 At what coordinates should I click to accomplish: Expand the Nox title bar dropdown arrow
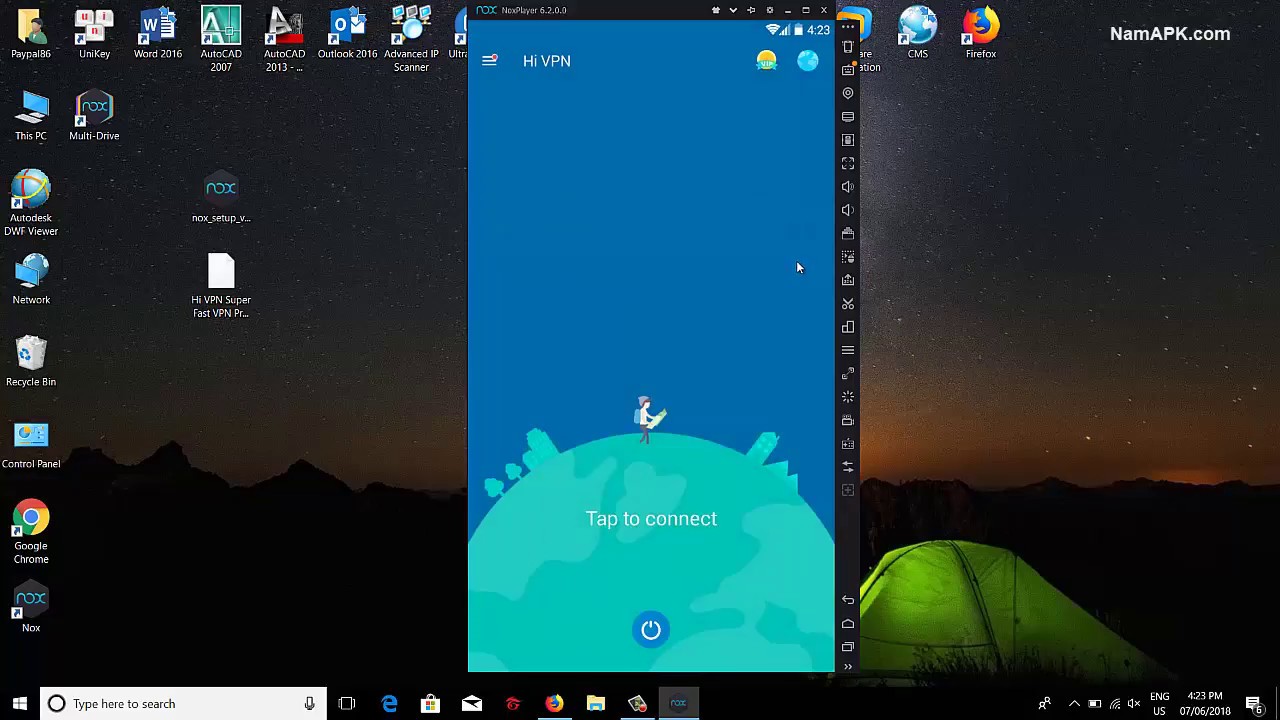pos(733,10)
